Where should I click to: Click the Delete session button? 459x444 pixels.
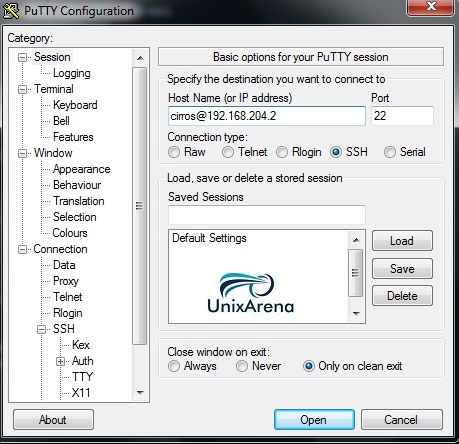(x=402, y=296)
